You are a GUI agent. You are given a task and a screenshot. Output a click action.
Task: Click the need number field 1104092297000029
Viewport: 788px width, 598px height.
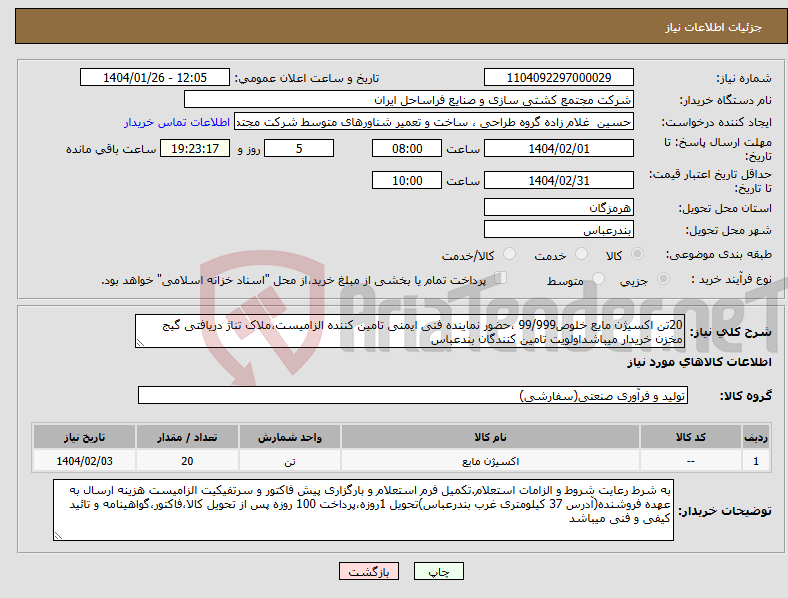[x=559, y=77]
